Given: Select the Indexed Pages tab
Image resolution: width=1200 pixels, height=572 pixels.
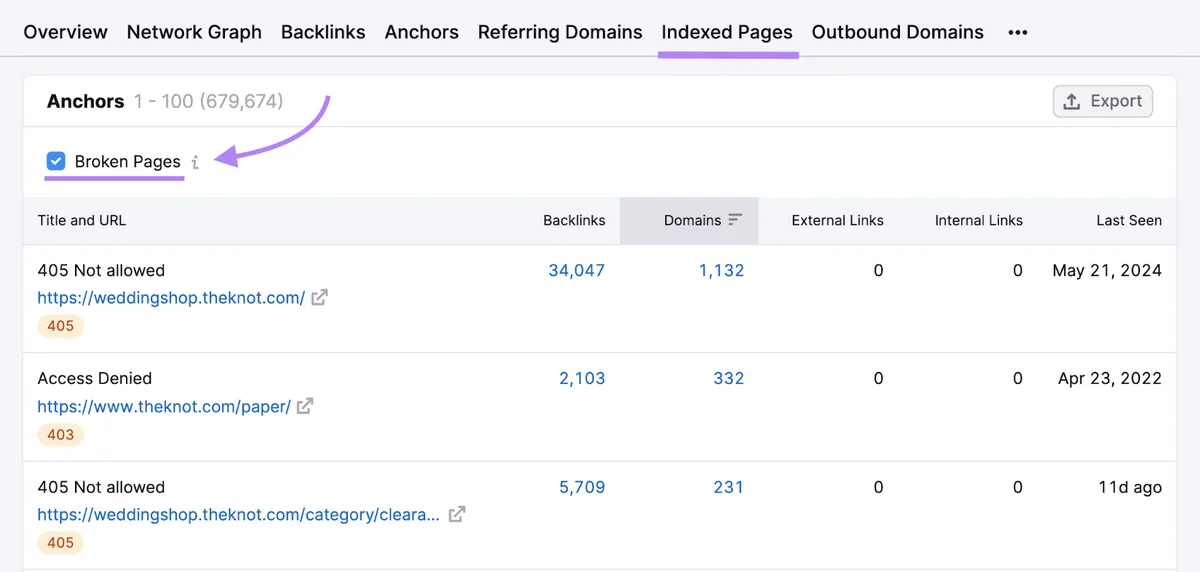Looking at the screenshot, I should (727, 32).
